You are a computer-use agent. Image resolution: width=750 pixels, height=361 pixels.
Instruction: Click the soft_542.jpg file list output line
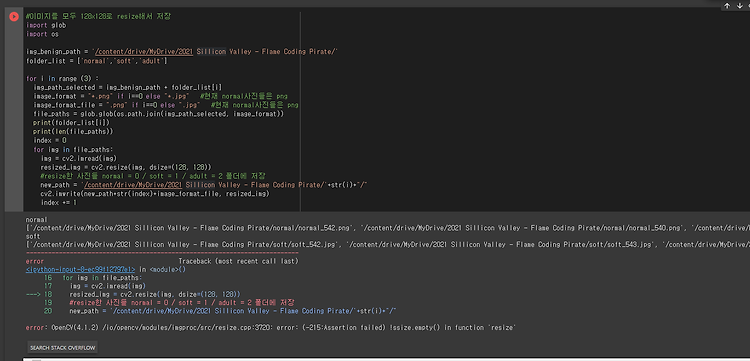387,245
